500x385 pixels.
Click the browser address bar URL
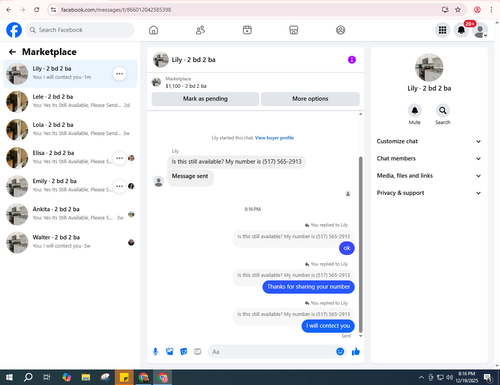(x=116, y=10)
